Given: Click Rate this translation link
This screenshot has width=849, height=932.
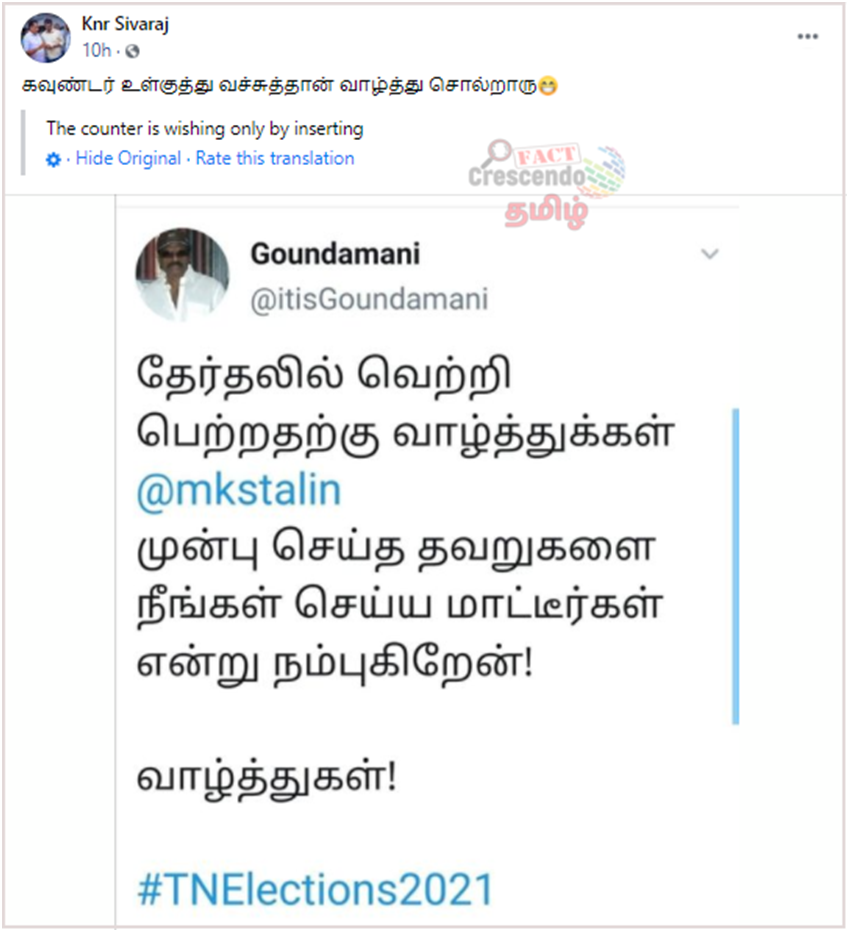Looking at the screenshot, I should click(x=275, y=159).
